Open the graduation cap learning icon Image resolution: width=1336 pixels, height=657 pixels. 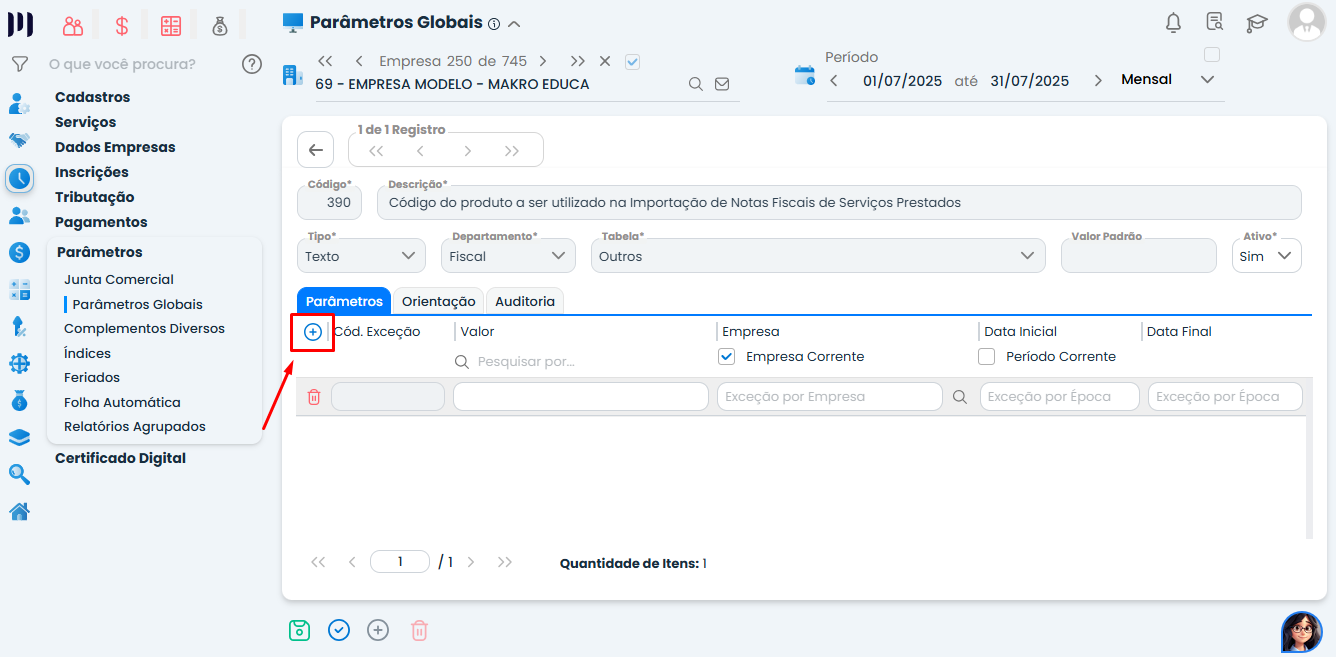click(x=1257, y=22)
